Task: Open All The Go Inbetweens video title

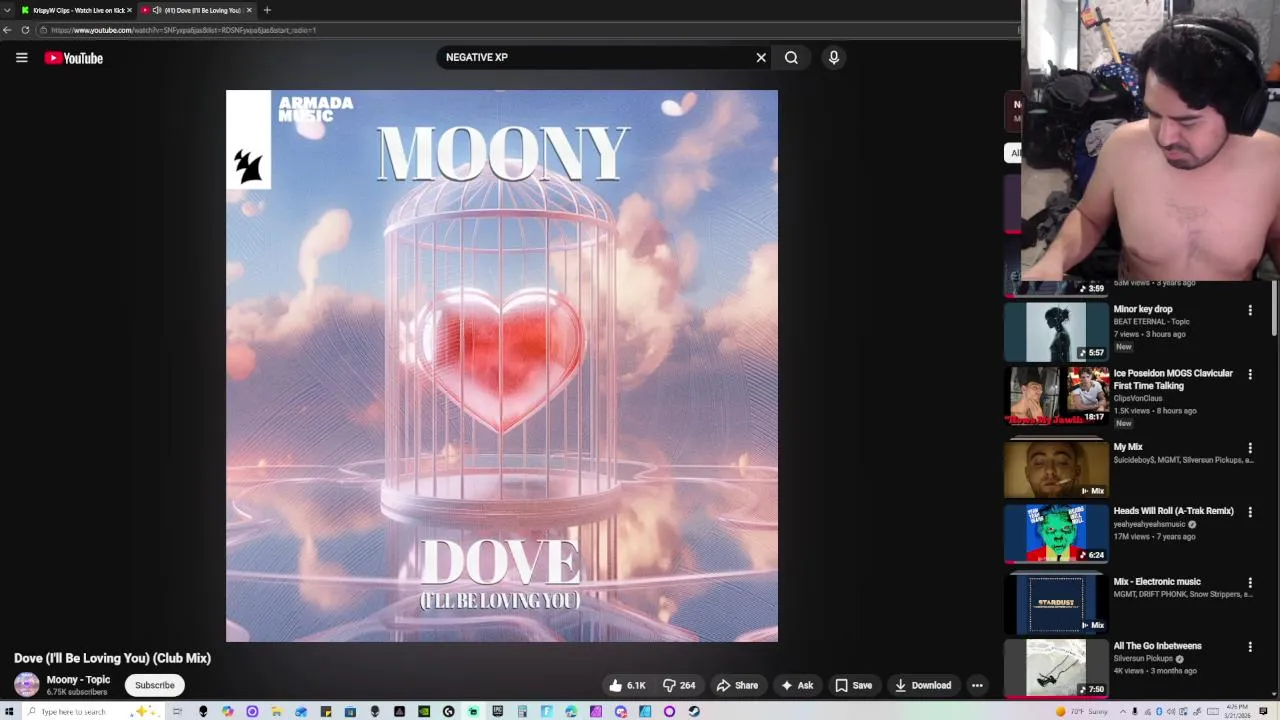Action: [1158, 646]
